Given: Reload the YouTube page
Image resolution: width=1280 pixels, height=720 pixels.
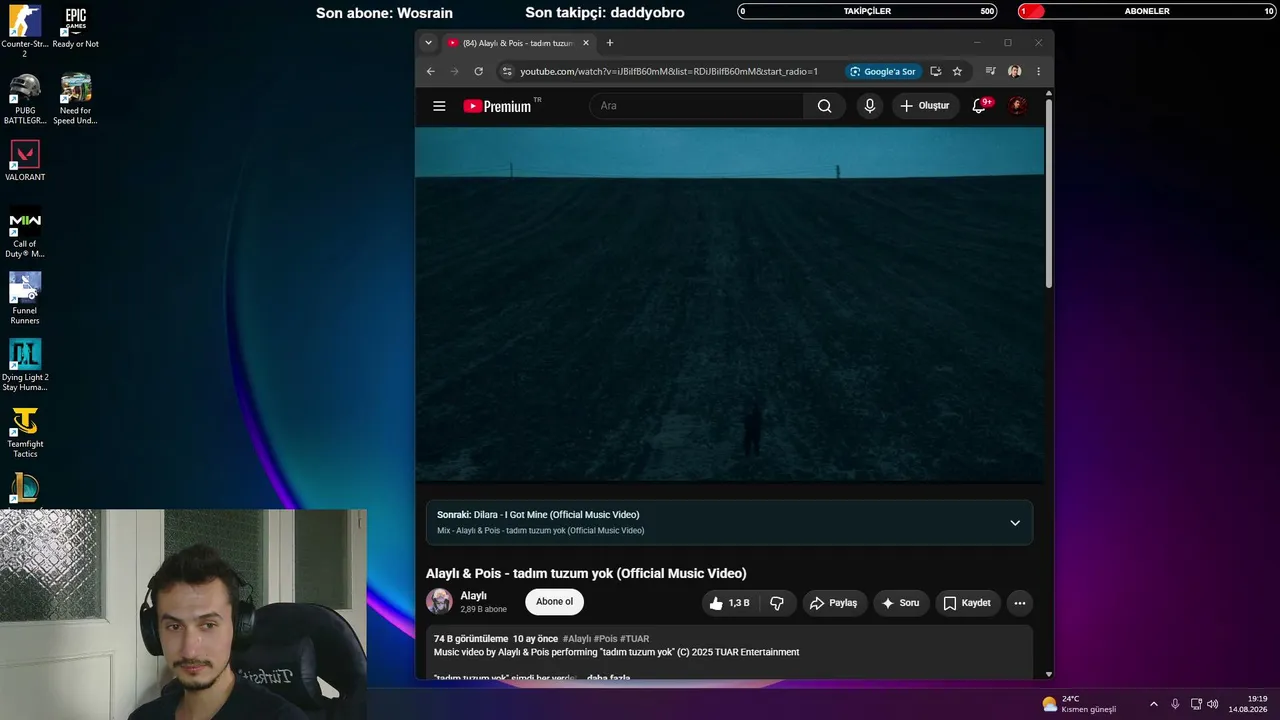Looking at the screenshot, I should click(478, 72).
